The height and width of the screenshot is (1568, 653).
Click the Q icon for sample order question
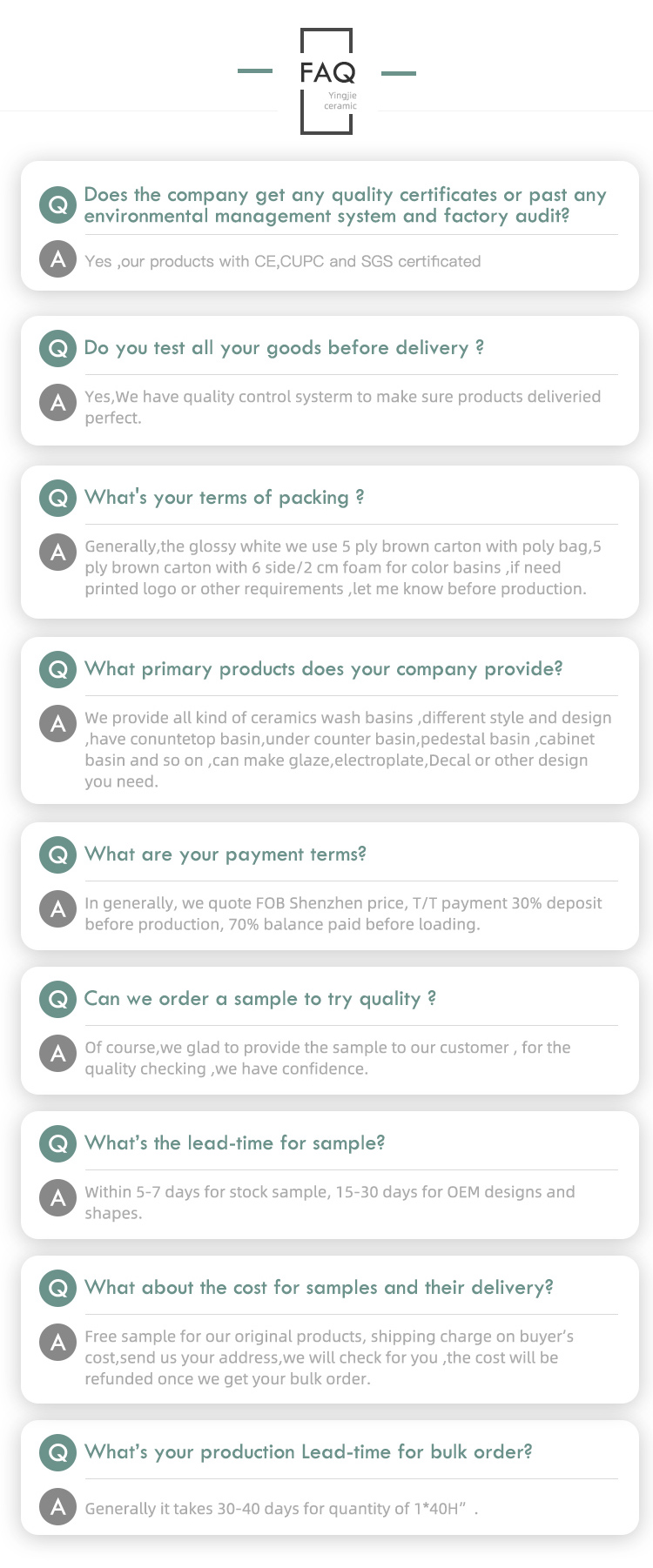tap(58, 1000)
